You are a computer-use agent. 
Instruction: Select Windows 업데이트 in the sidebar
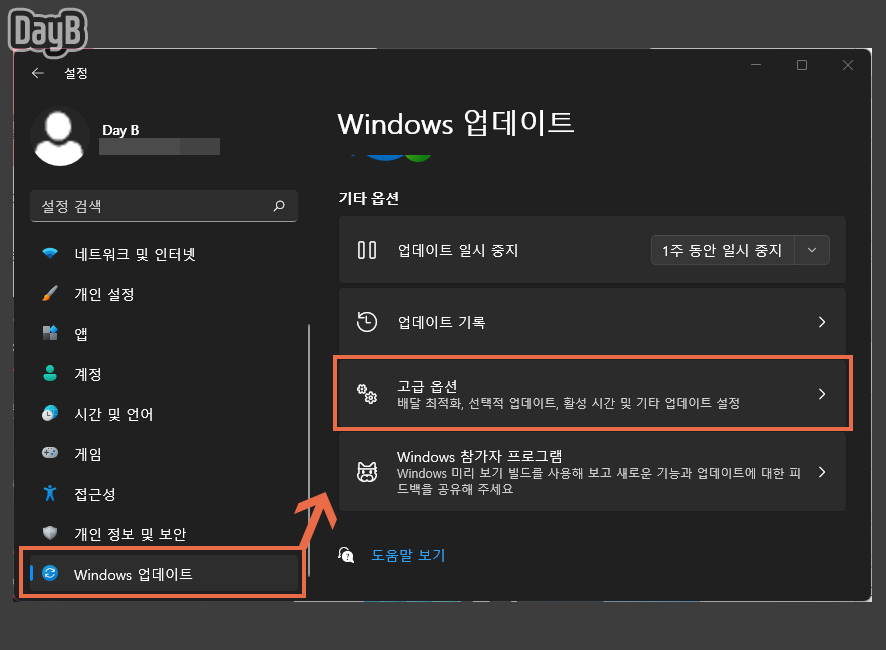coord(164,574)
